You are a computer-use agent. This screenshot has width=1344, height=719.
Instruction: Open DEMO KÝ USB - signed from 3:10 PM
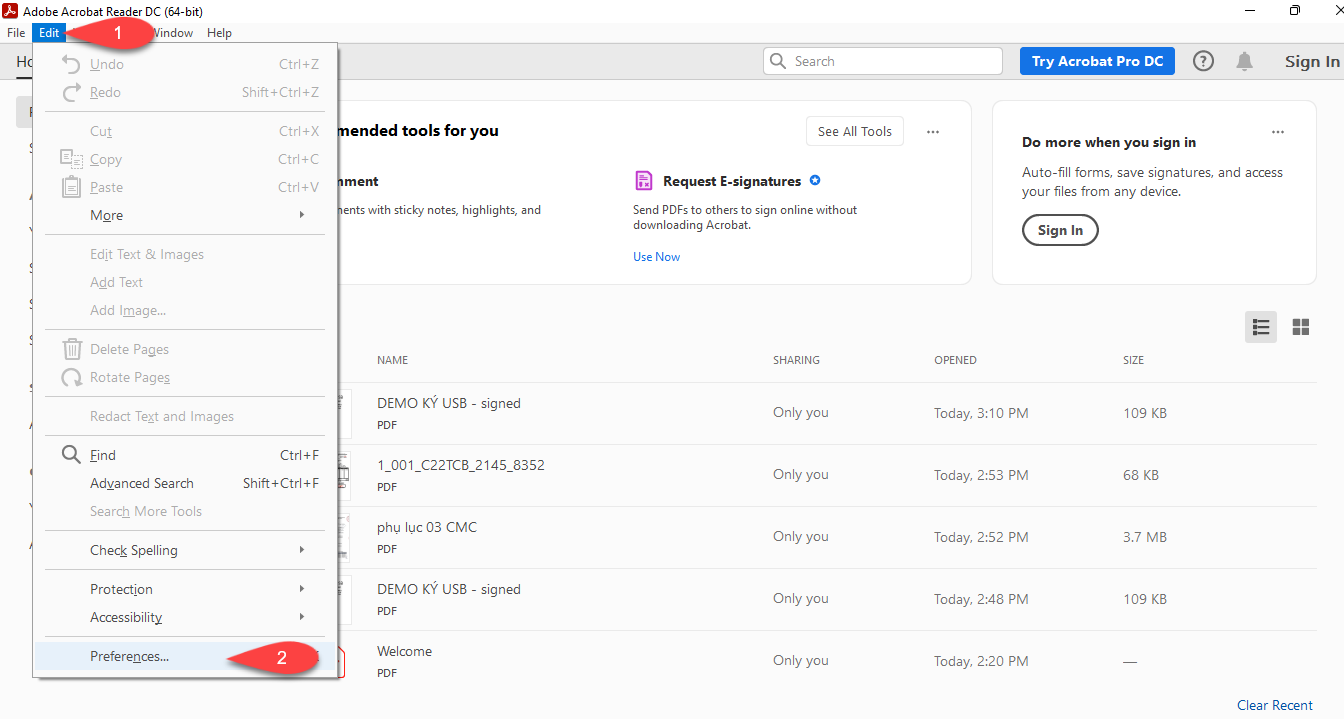pos(449,403)
